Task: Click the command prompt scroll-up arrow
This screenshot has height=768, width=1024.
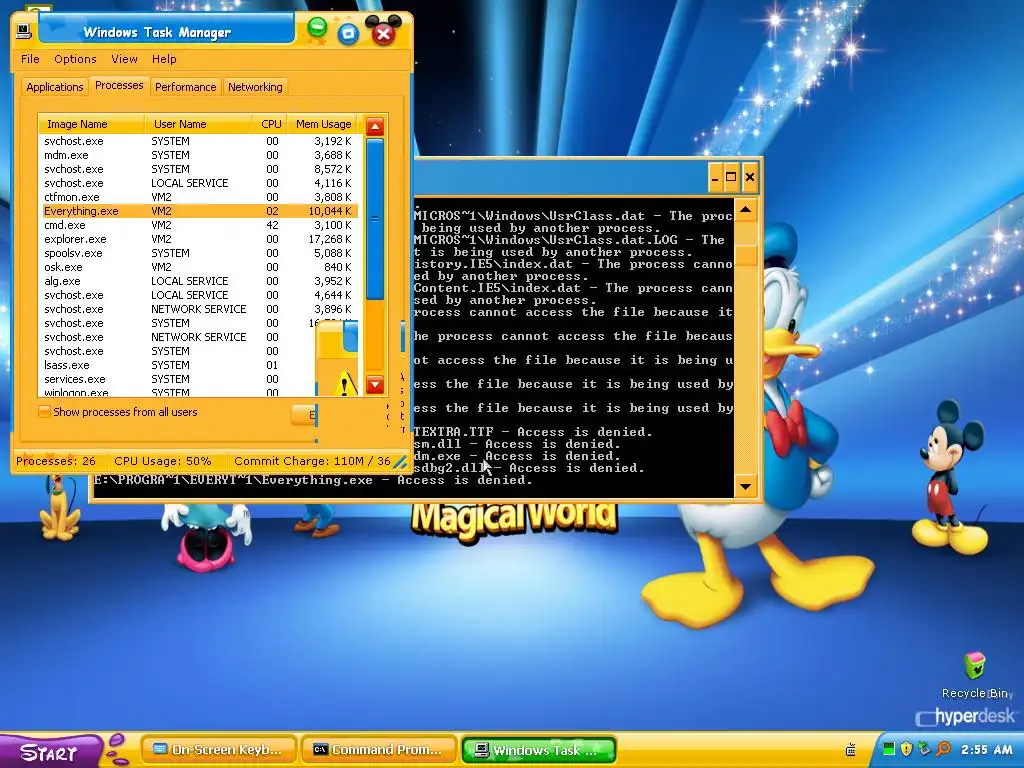Action: 746,210
